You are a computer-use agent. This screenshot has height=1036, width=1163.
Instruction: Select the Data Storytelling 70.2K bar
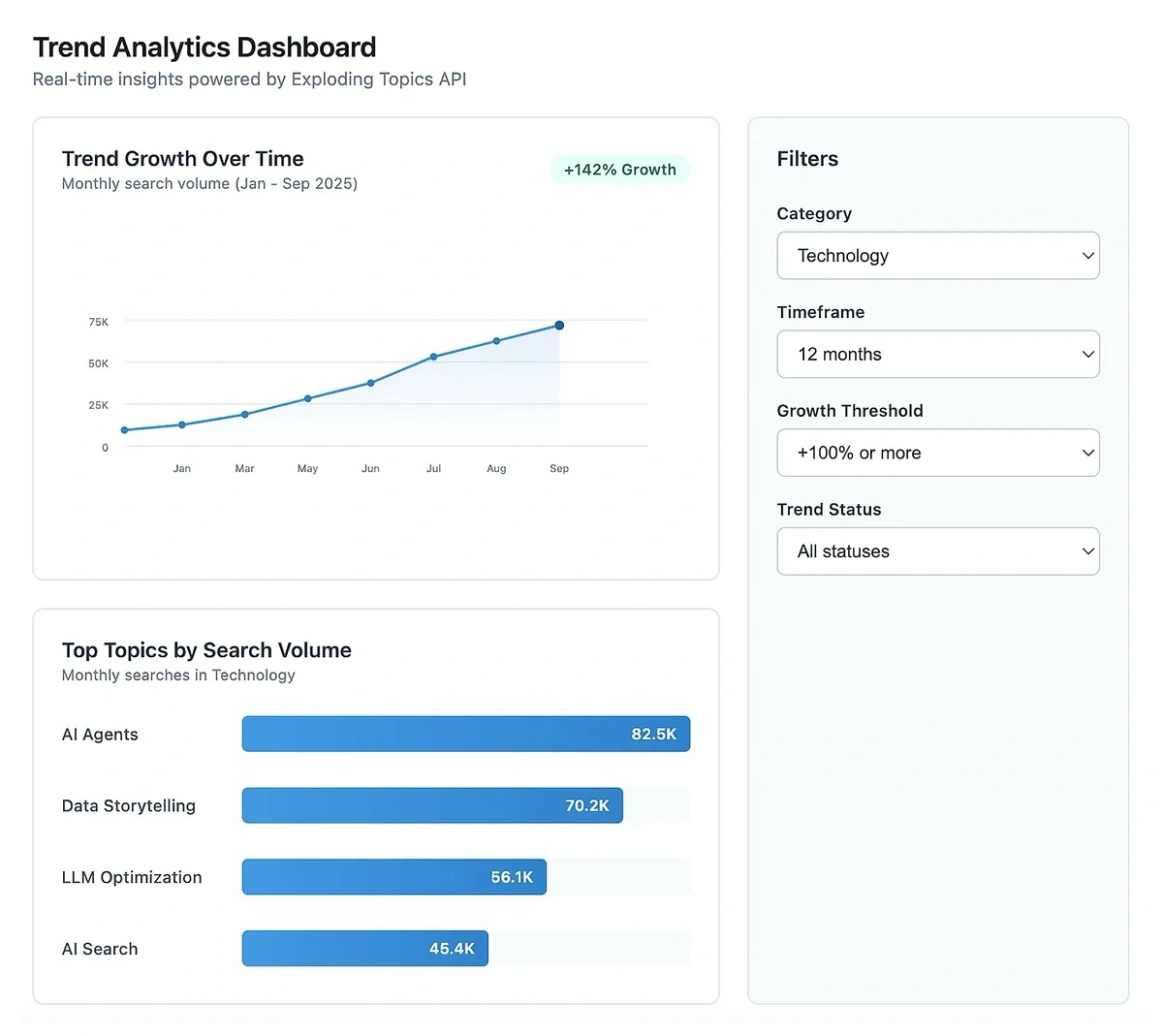coord(431,805)
